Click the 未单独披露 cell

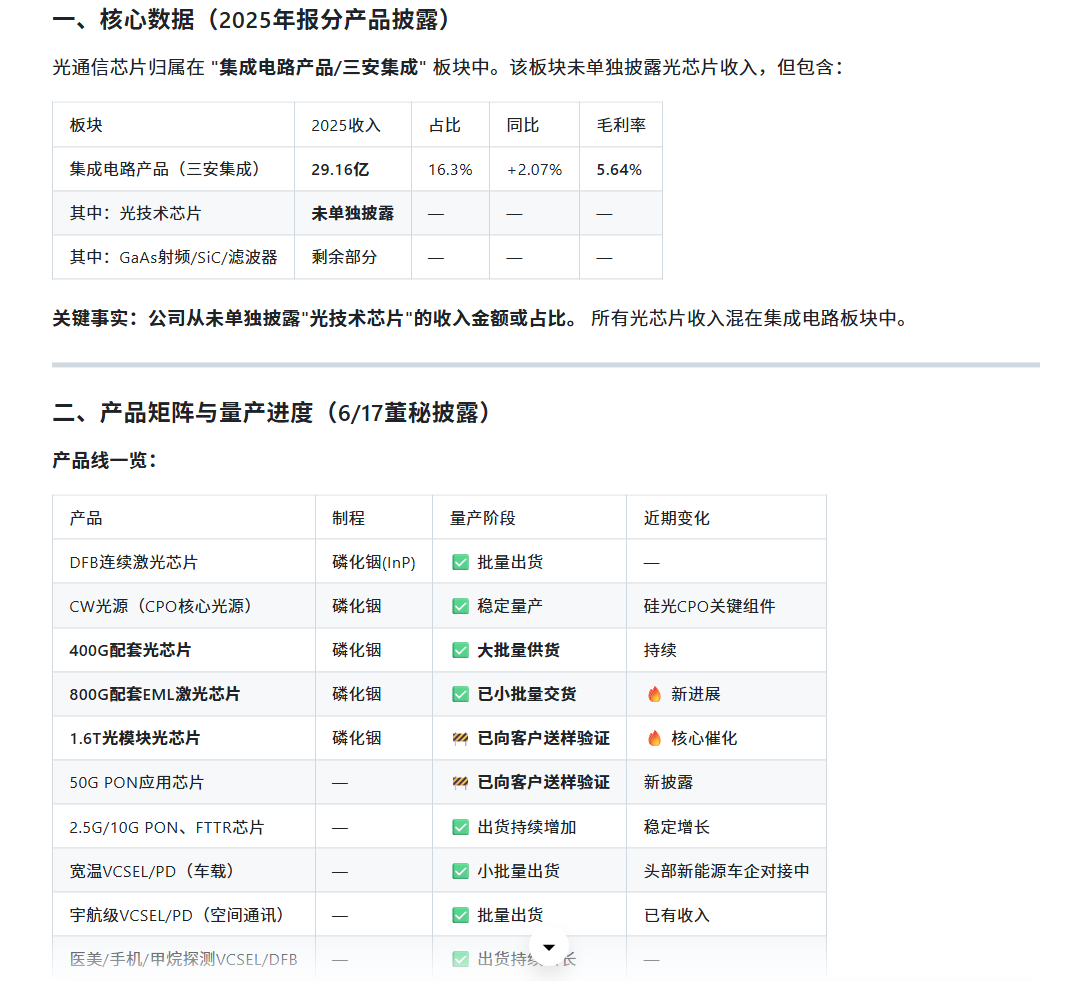[x=353, y=213]
